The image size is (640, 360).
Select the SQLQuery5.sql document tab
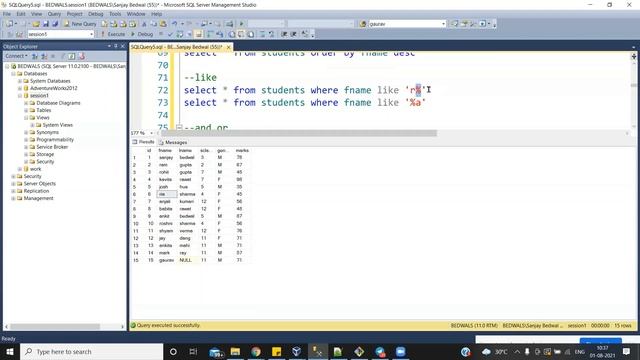176,47
